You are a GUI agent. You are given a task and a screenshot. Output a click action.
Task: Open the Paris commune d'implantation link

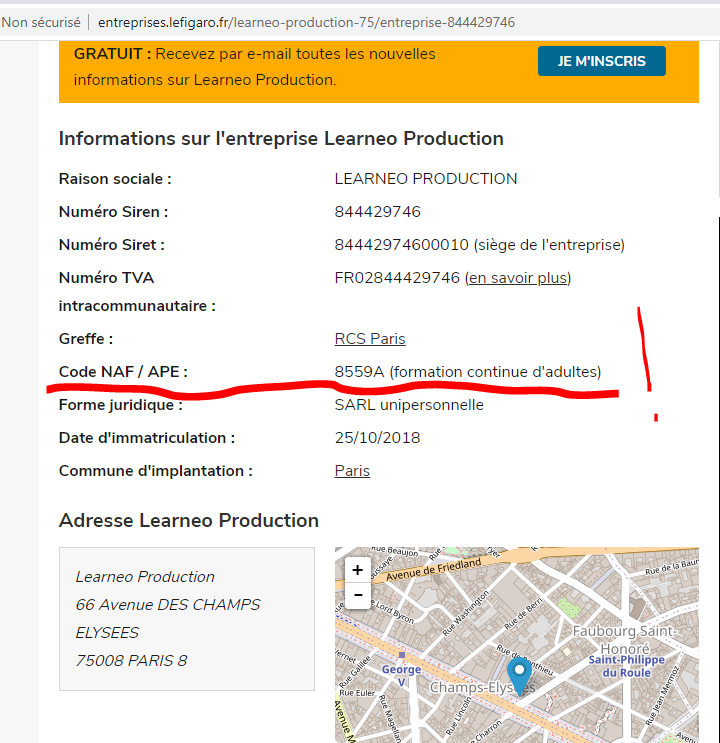pos(352,470)
